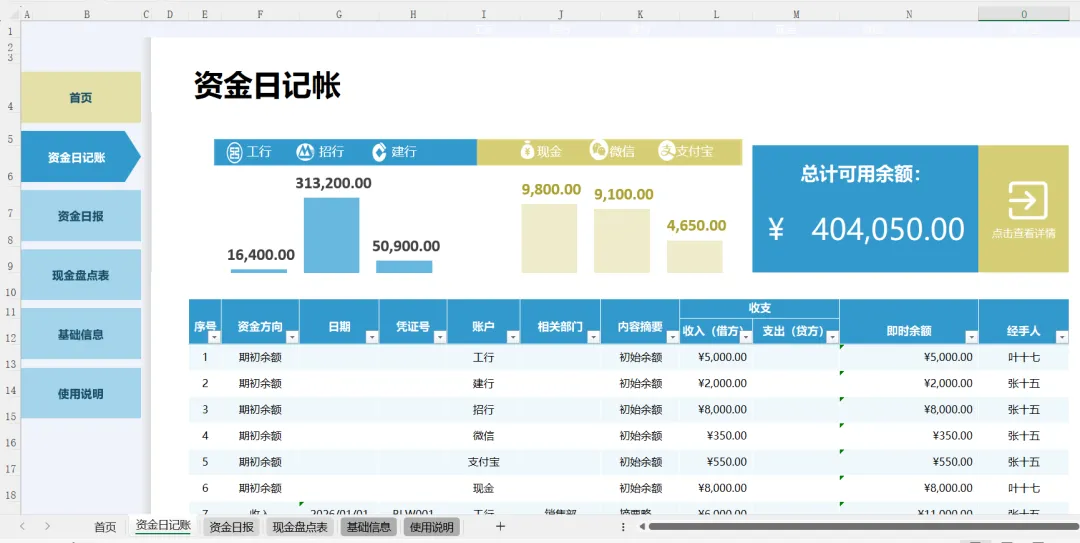Viewport: 1080px width, 543px height.
Task: Click the 招行 bank logo icon
Action: (304, 152)
